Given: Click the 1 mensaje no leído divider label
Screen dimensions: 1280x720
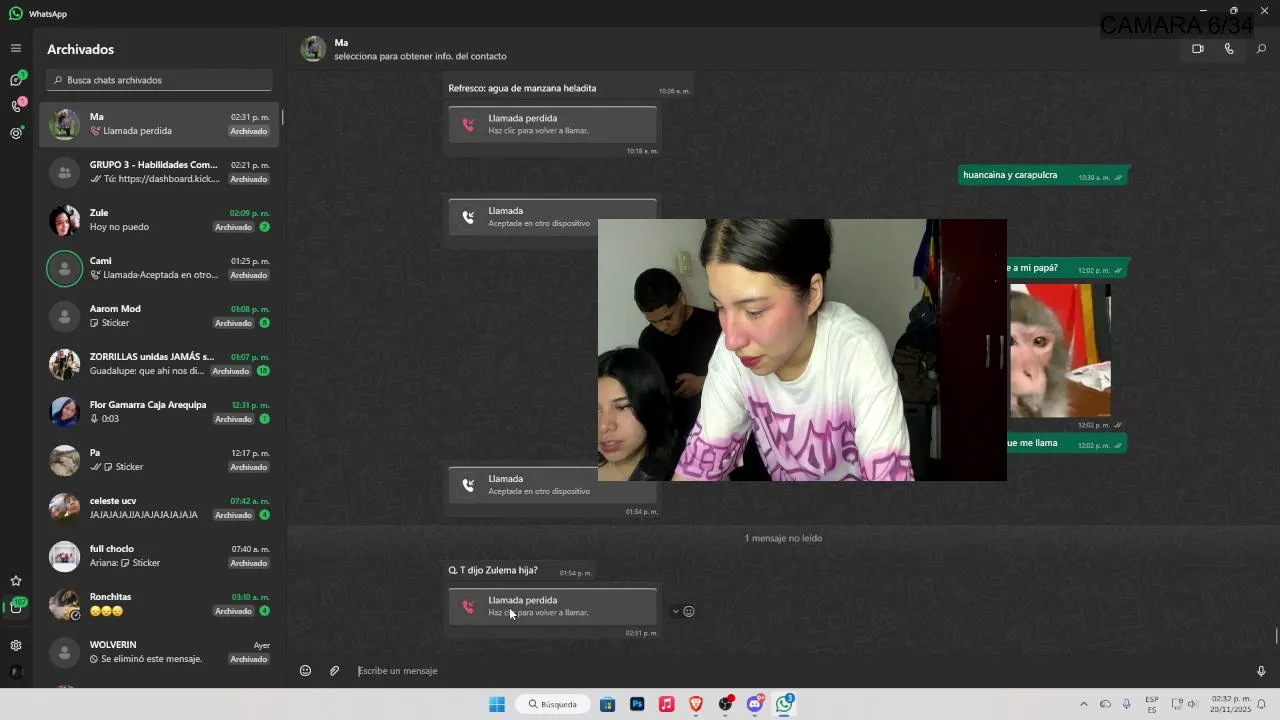Looking at the screenshot, I should [783, 538].
